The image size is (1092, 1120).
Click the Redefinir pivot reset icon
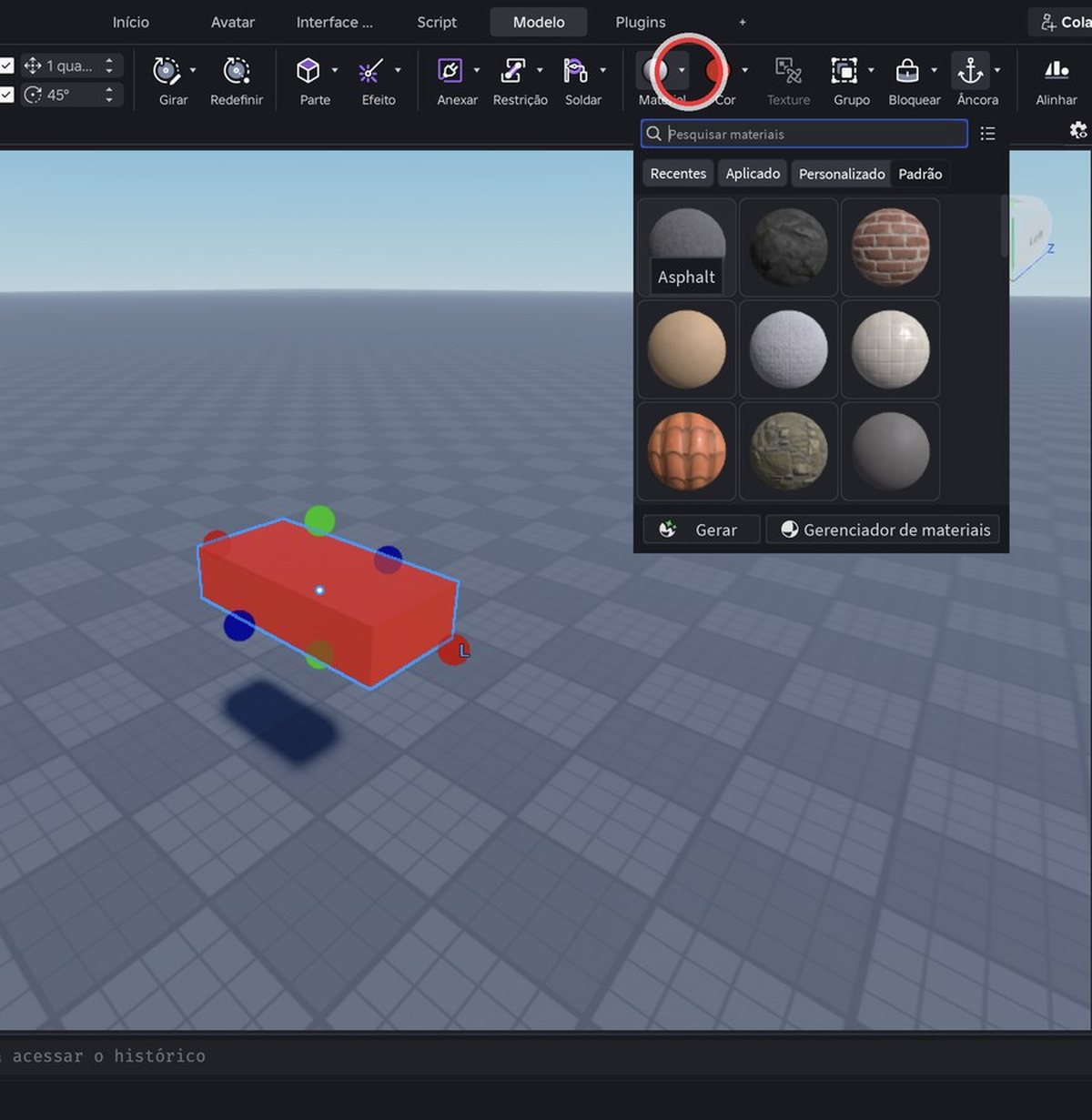click(x=237, y=70)
